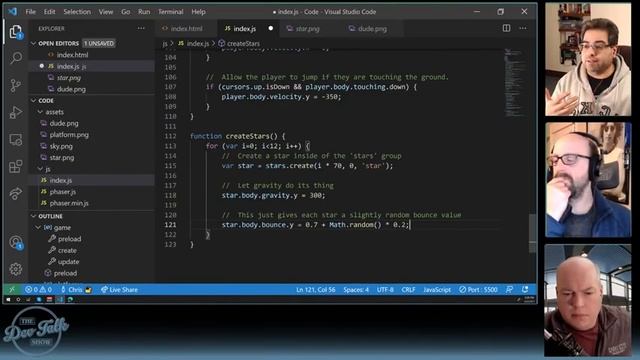Open the Remote Explorer icon
640x360 pixels.
[x=16, y=140]
